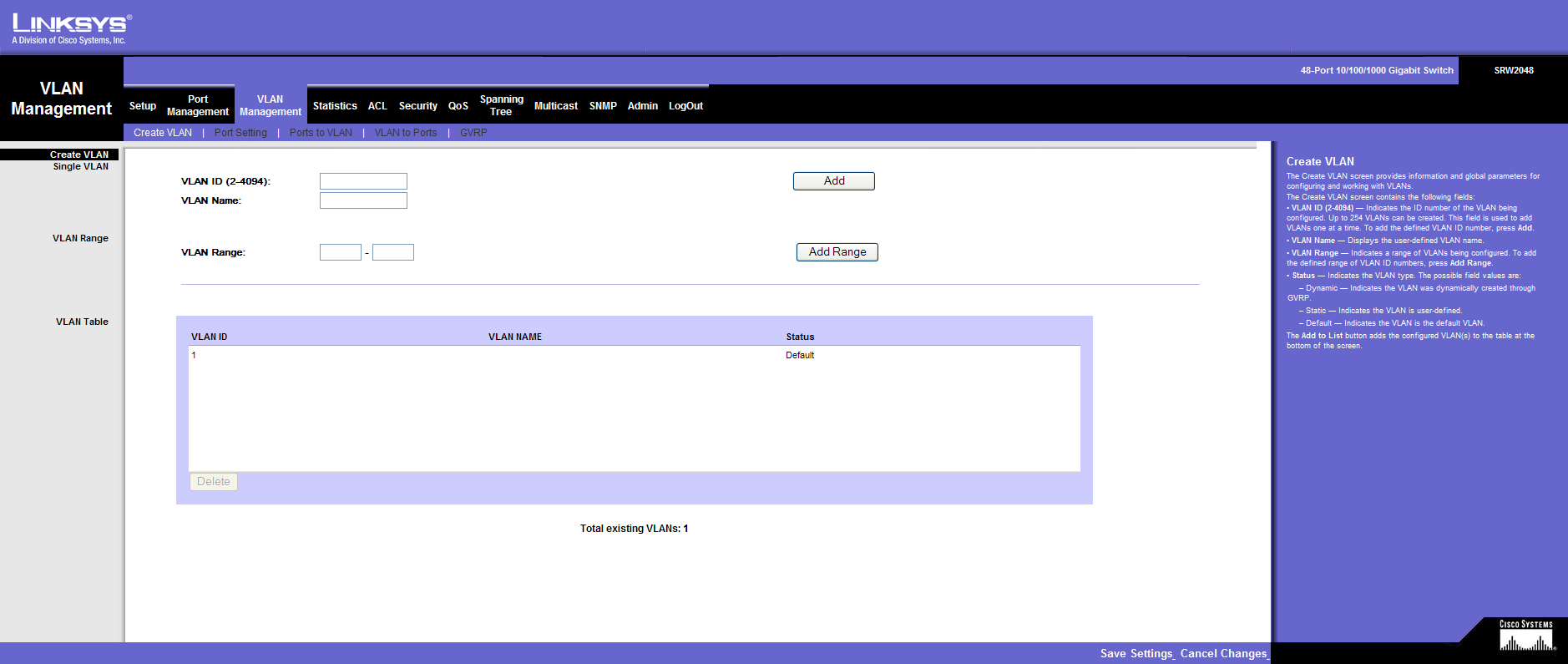1568x664 pixels.
Task: Focus the VLAN Name text box
Action: point(363,200)
